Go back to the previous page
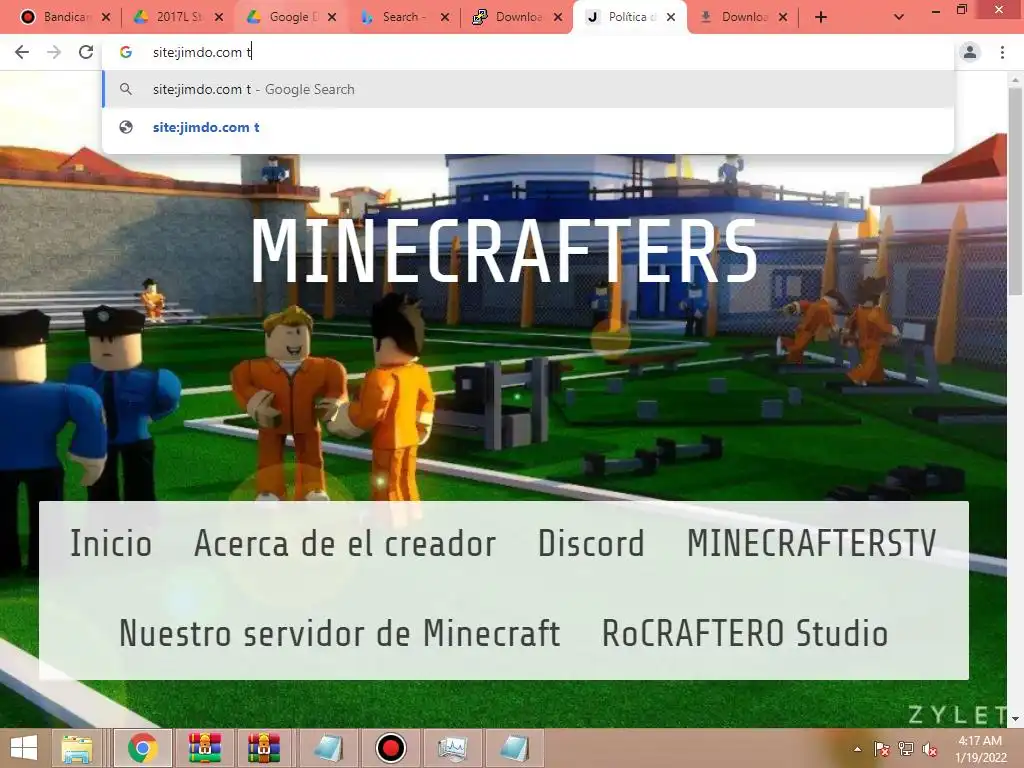1024x768 pixels. [x=22, y=52]
